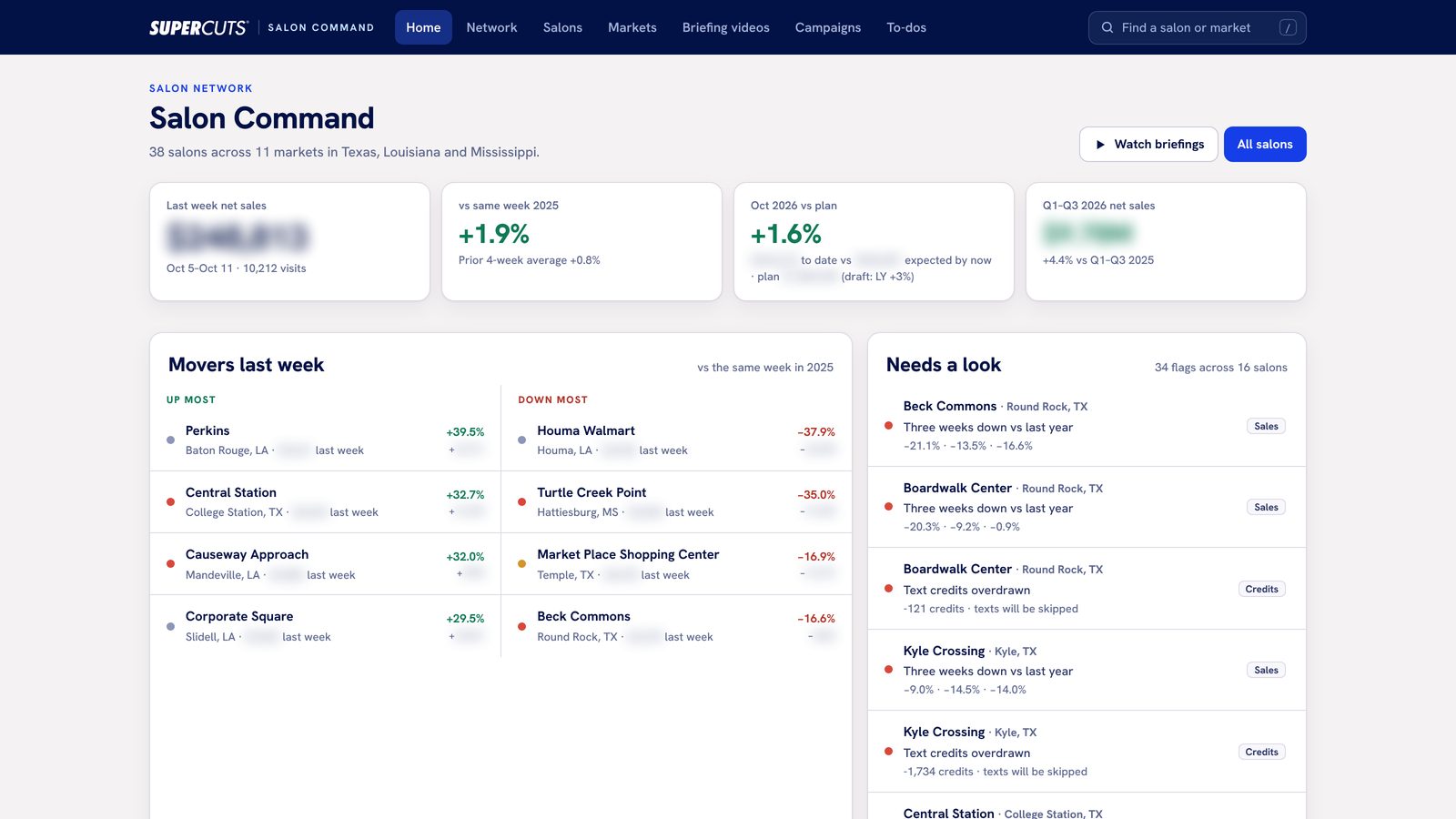Viewport: 1456px width, 819px height.
Task: Go to the Network tab
Action: [491, 27]
